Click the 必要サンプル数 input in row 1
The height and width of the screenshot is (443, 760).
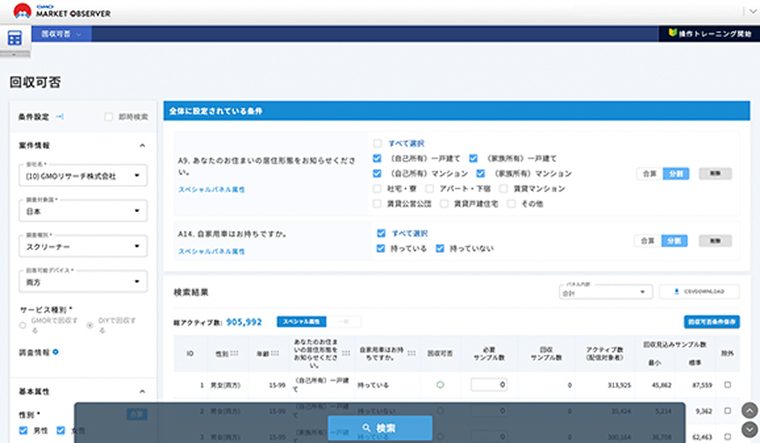pyautogui.click(x=489, y=385)
